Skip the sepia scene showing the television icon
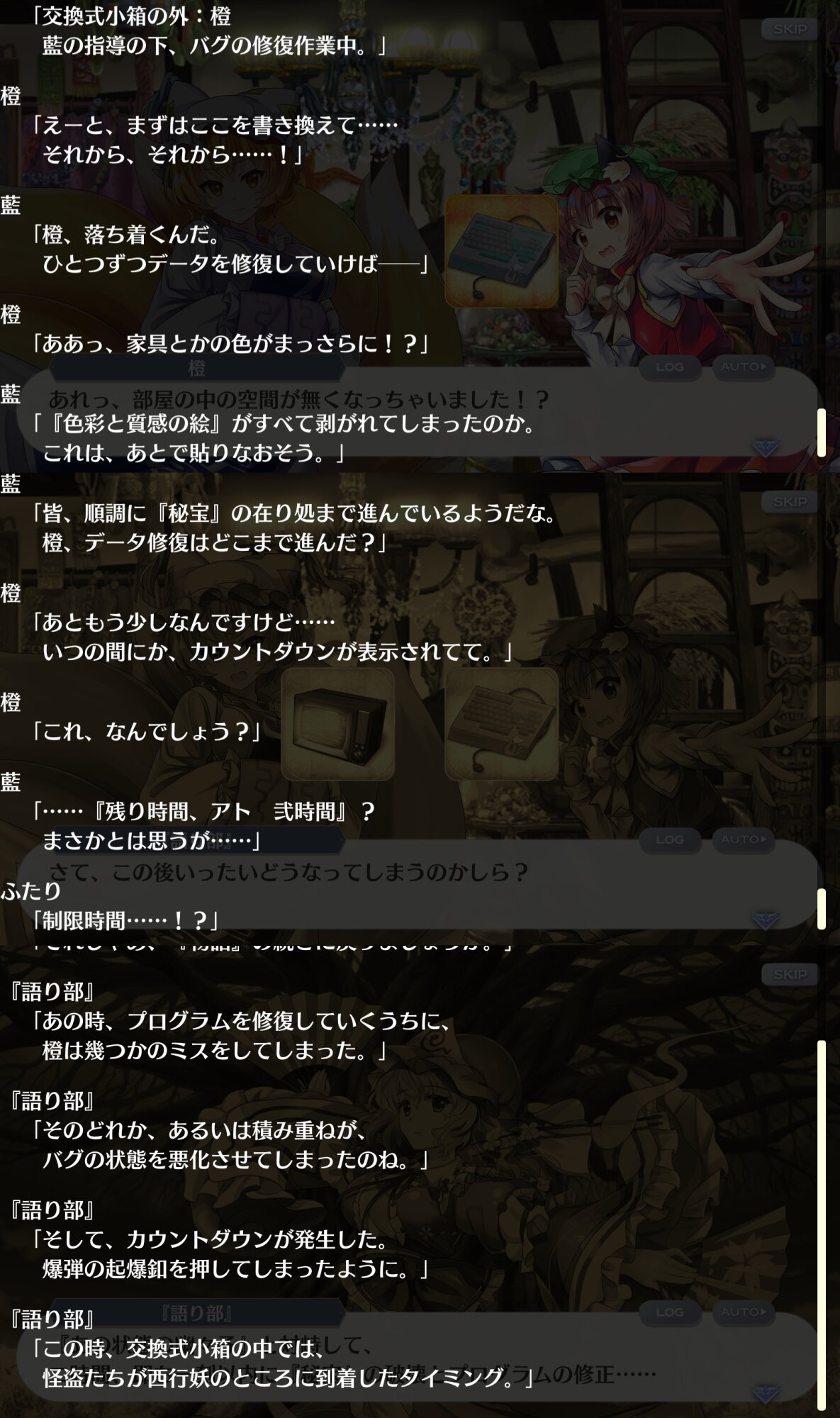The height and width of the screenshot is (1418, 840). coord(790,502)
